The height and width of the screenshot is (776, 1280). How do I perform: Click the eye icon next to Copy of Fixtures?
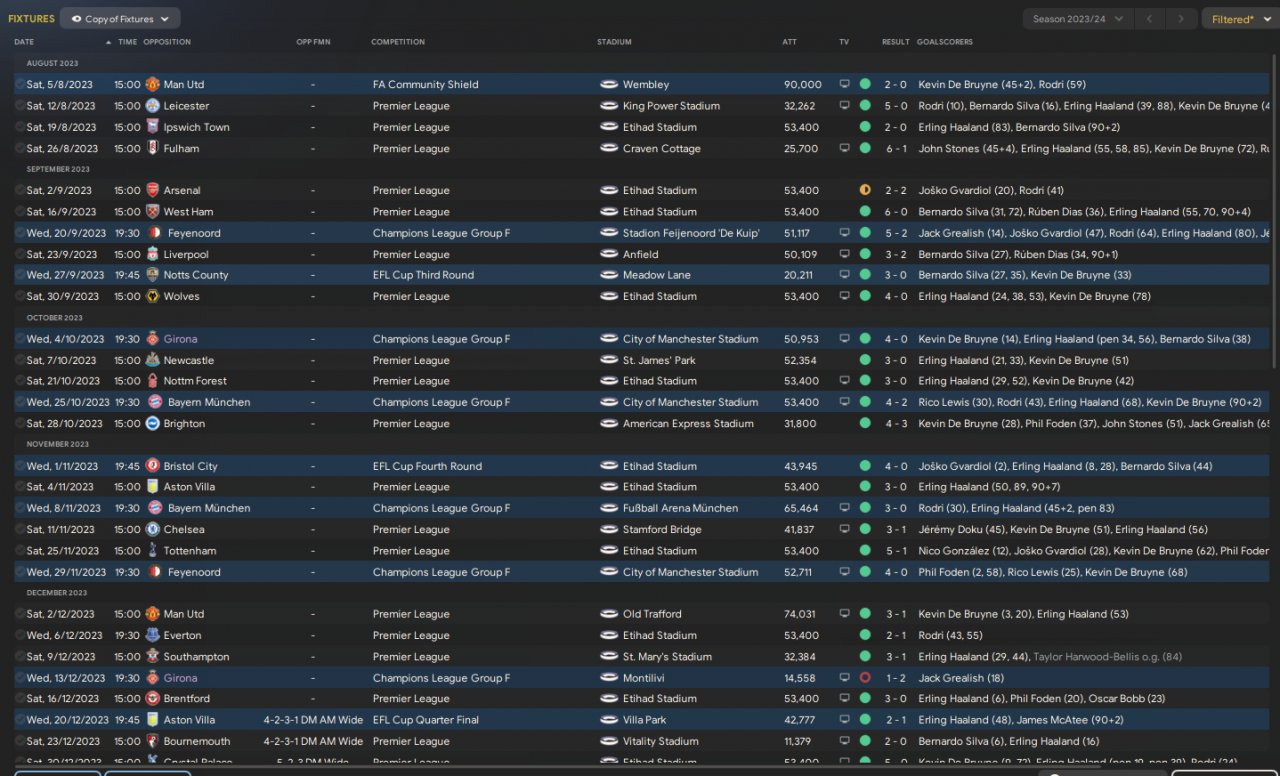[x=76, y=19]
